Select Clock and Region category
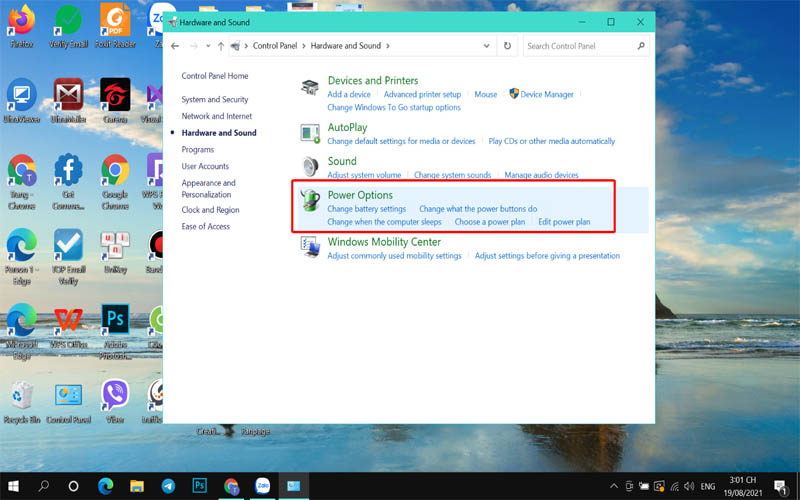 (210, 210)
